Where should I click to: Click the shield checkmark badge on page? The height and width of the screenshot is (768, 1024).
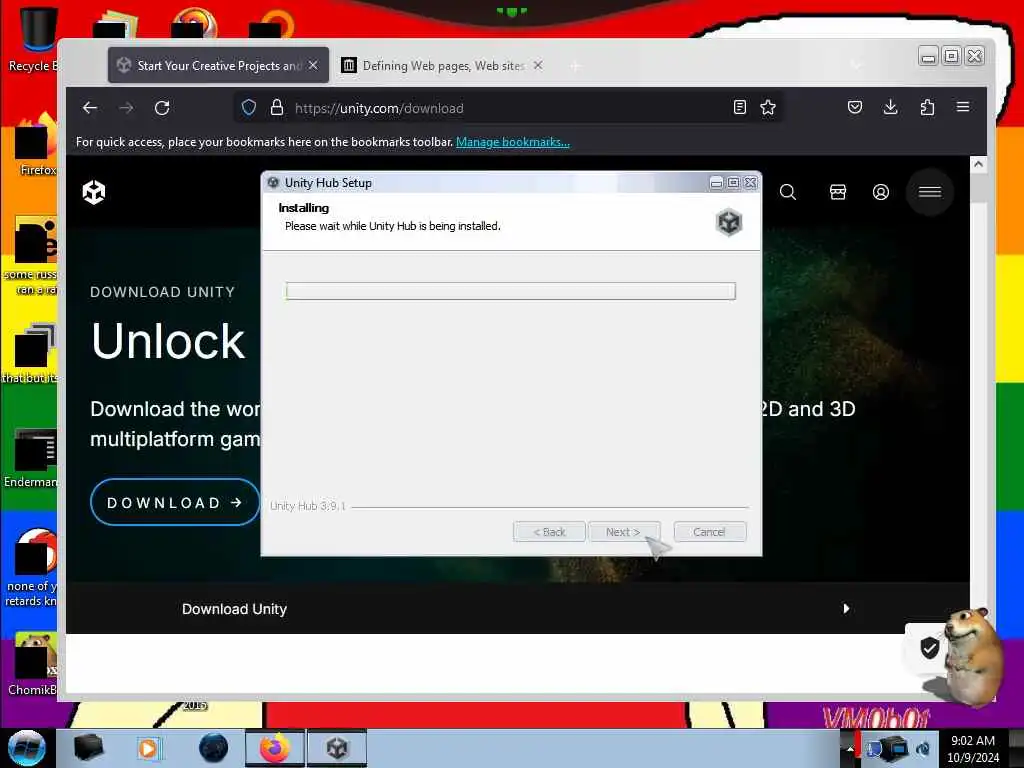pos(929,648)
